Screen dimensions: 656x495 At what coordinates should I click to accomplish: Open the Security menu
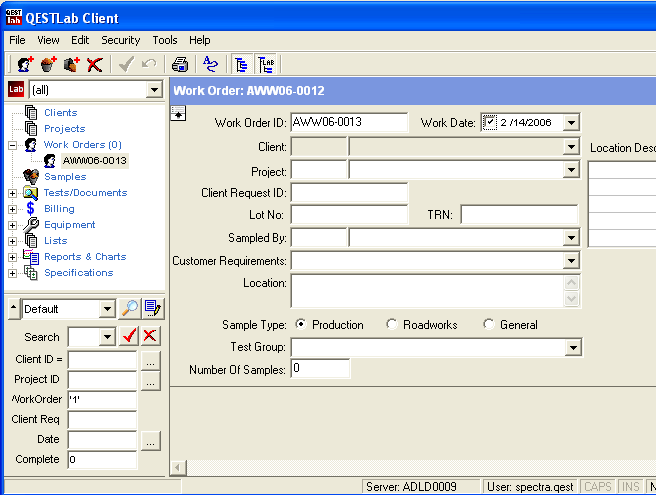pyautogui.click(x=120, y=40)
